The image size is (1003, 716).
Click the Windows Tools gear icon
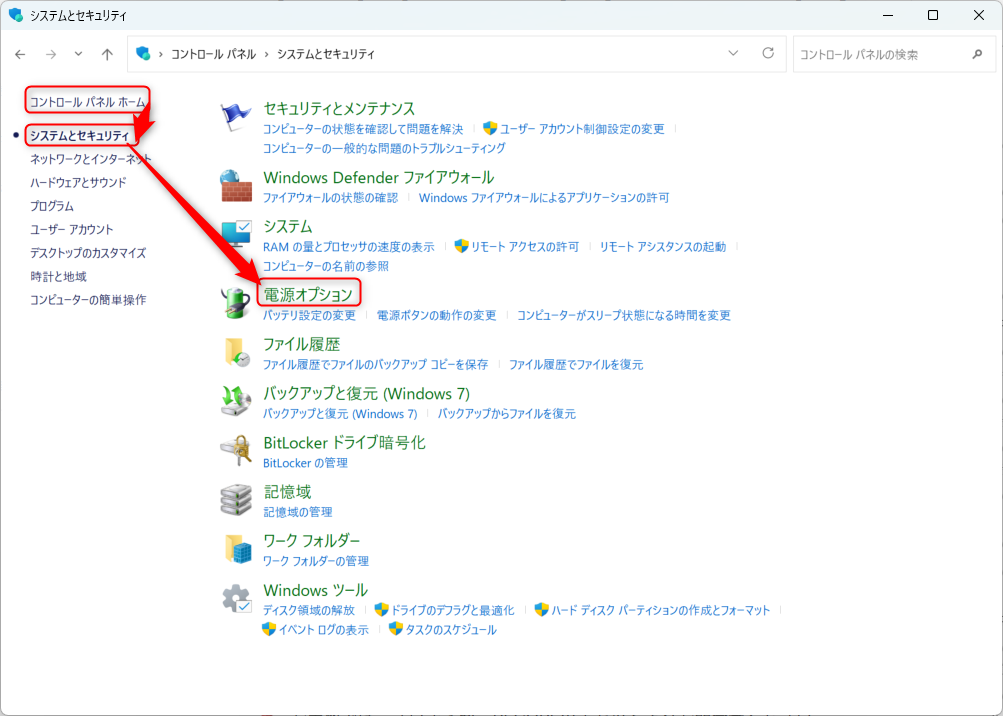point(237,599)
